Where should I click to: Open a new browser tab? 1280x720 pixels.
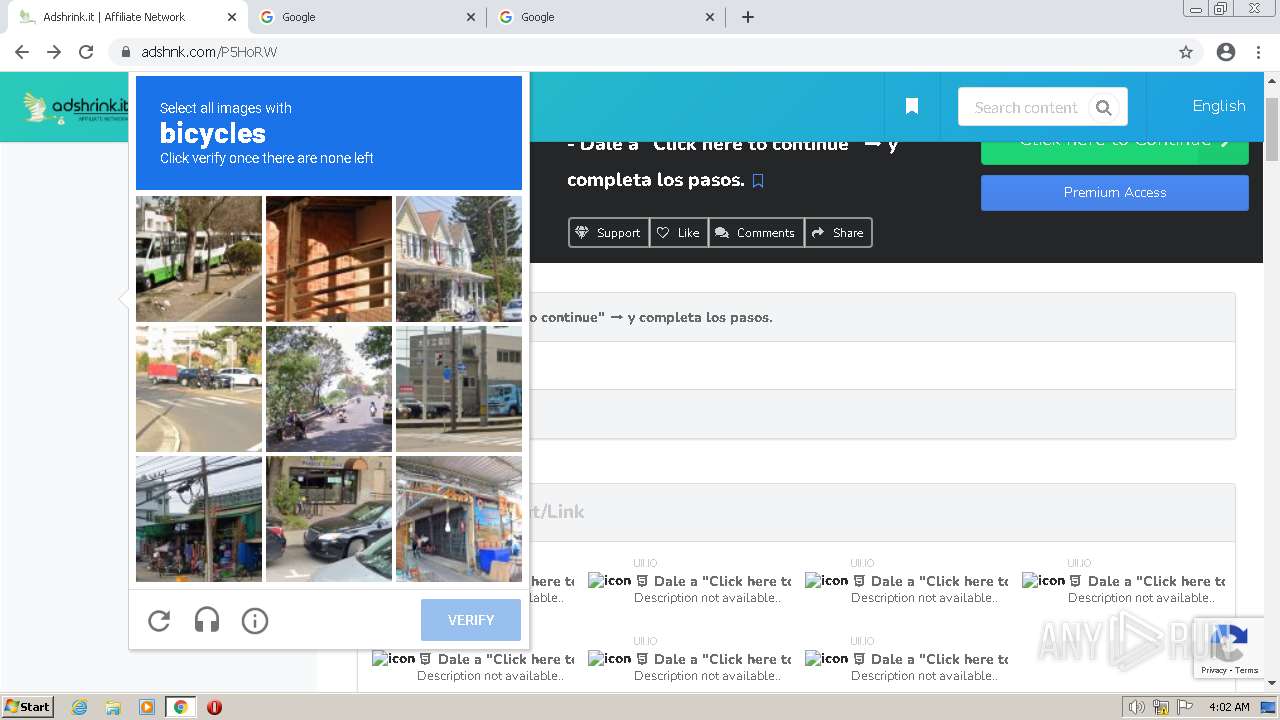click(748, 17)
